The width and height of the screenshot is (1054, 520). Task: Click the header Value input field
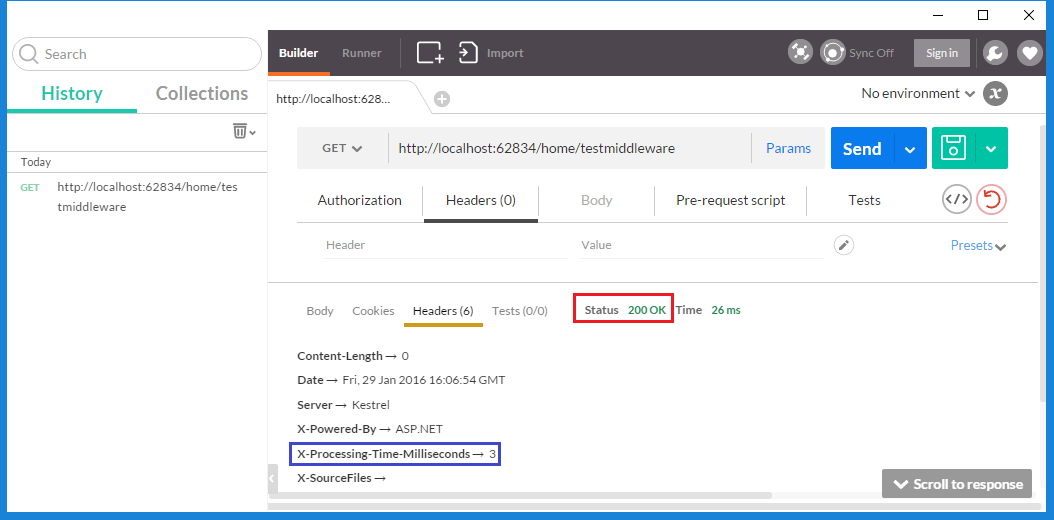[700, 245]
